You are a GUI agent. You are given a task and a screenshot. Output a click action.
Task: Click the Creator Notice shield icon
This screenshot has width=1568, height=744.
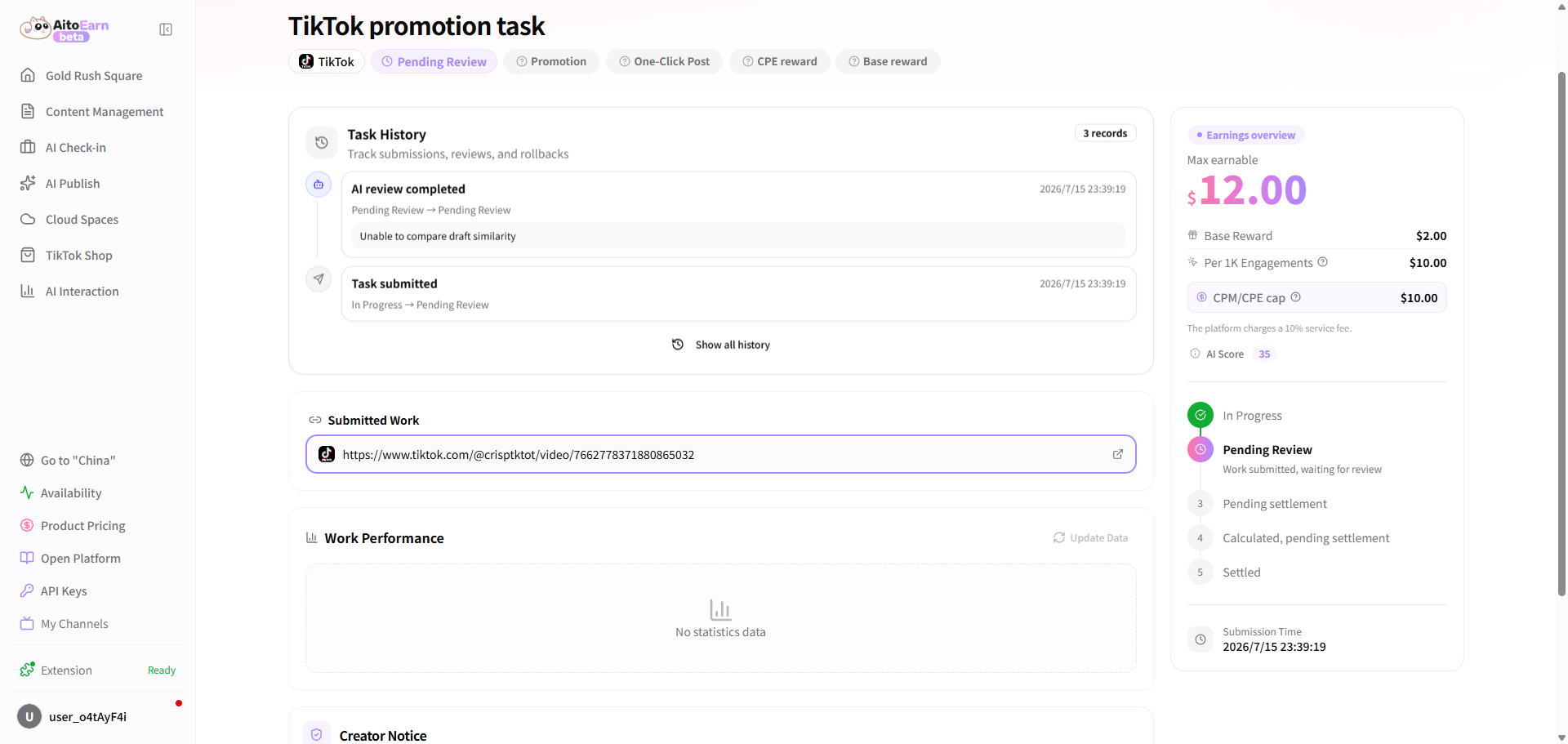[x=317, y=734]
